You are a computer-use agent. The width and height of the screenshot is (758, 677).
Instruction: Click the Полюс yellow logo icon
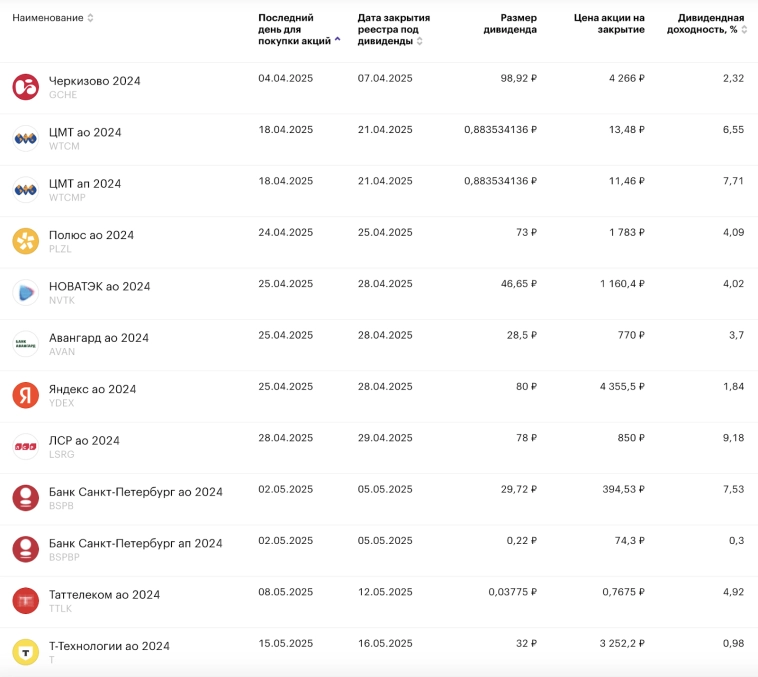(25, 241)
